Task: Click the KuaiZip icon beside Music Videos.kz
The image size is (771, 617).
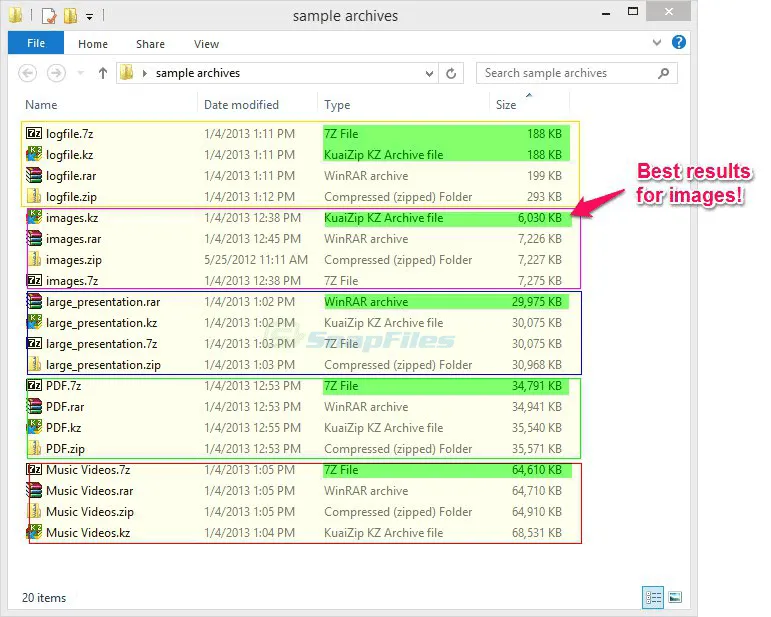Action: tap(34, 532)
